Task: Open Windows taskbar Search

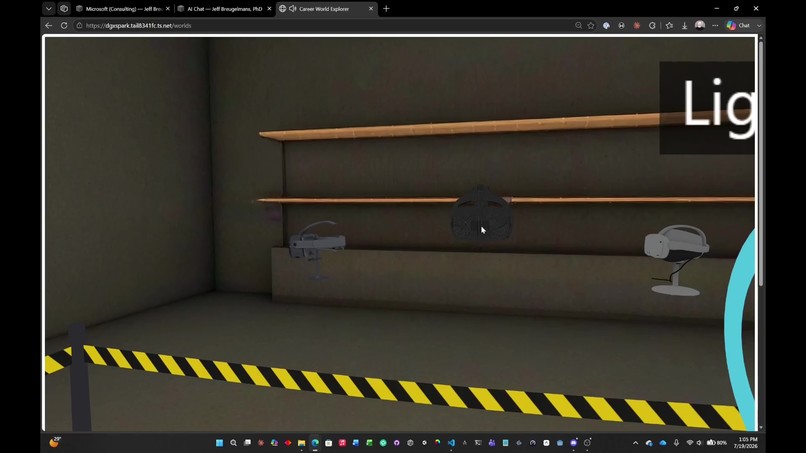Action: coord(233,443)
